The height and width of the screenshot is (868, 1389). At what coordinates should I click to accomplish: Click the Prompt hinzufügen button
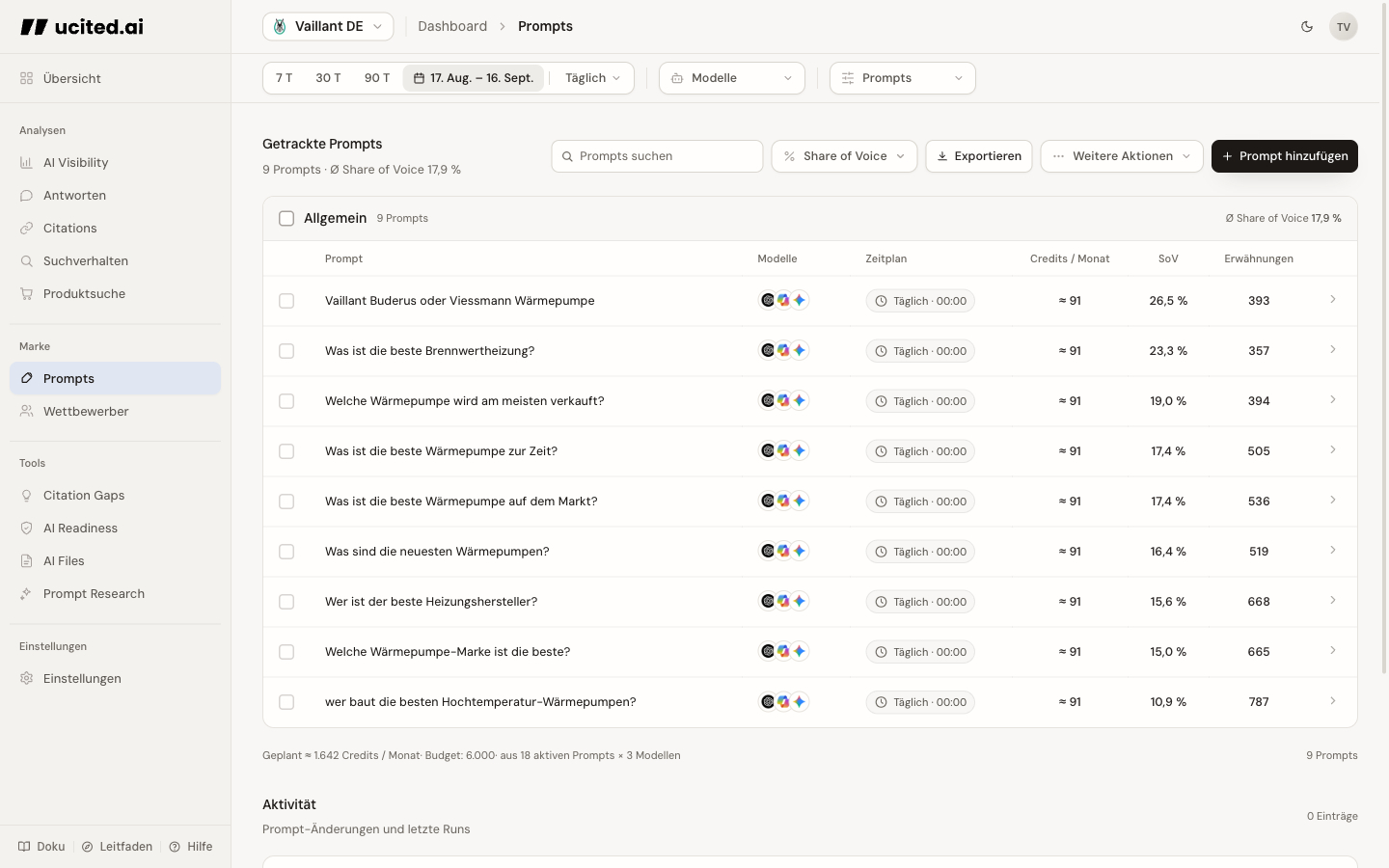(x=1285, y=156)
